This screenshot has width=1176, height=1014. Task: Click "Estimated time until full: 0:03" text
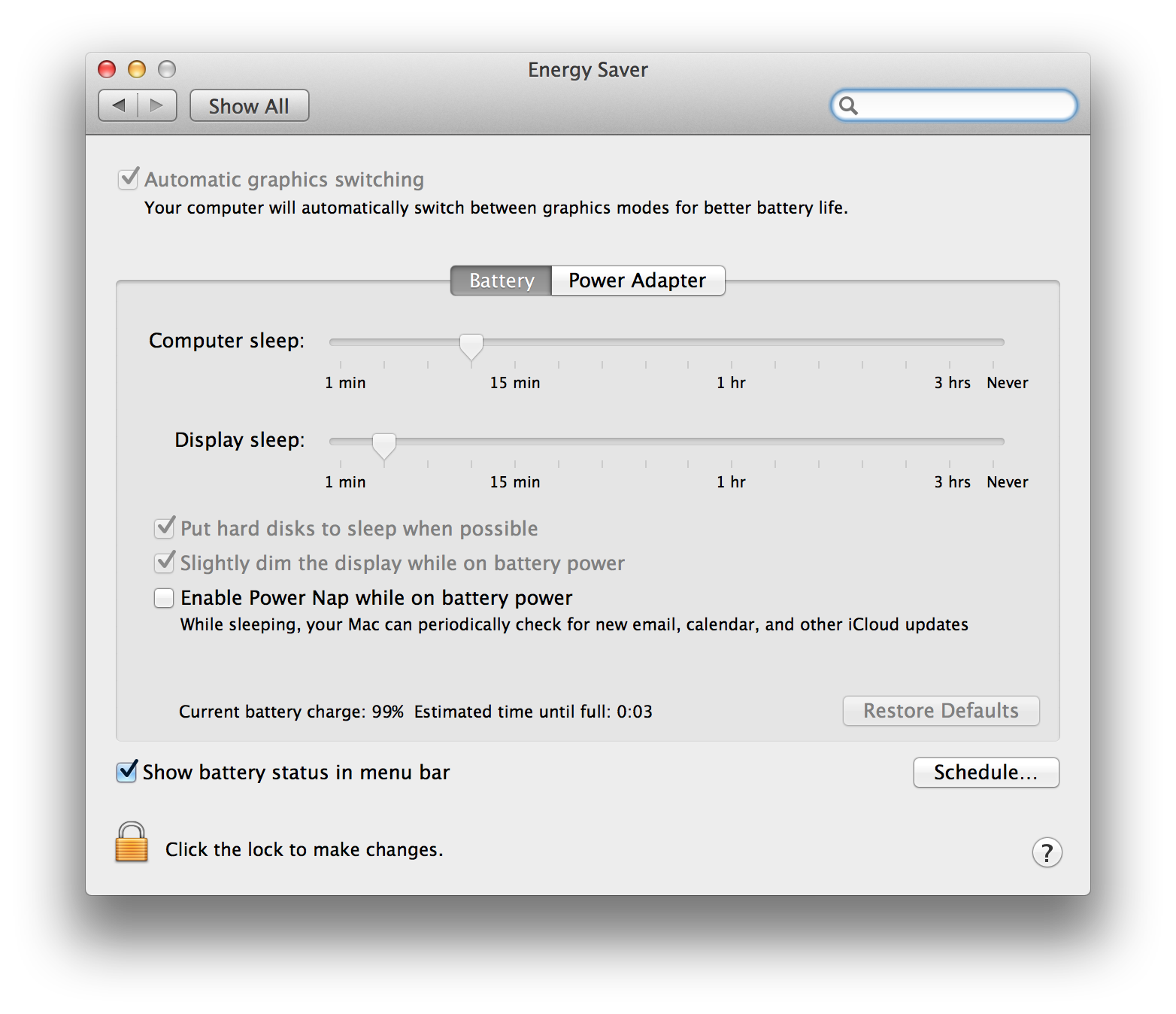(533, 712)
